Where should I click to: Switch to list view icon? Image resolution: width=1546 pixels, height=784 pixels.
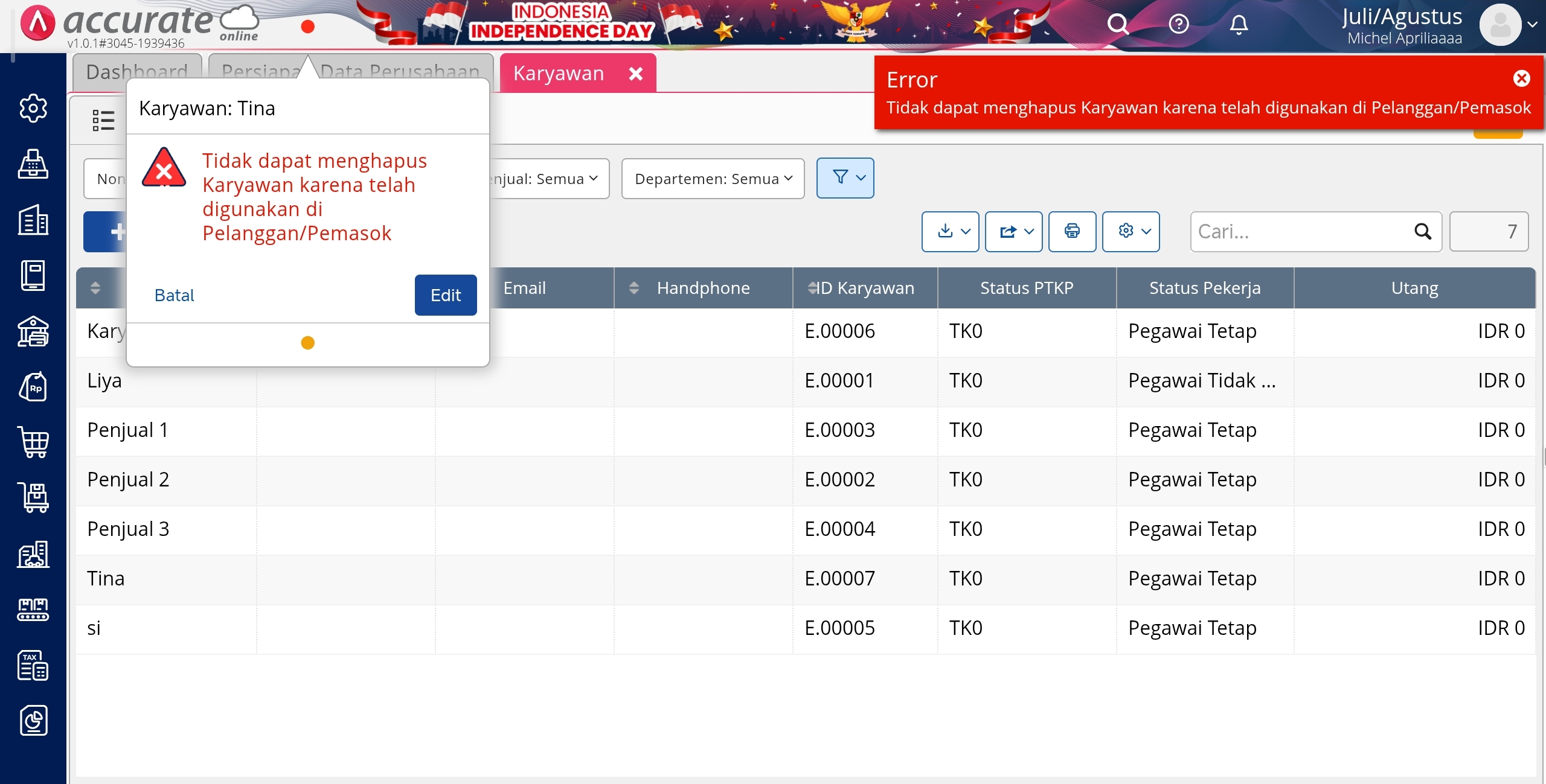[x=103, y=120]
